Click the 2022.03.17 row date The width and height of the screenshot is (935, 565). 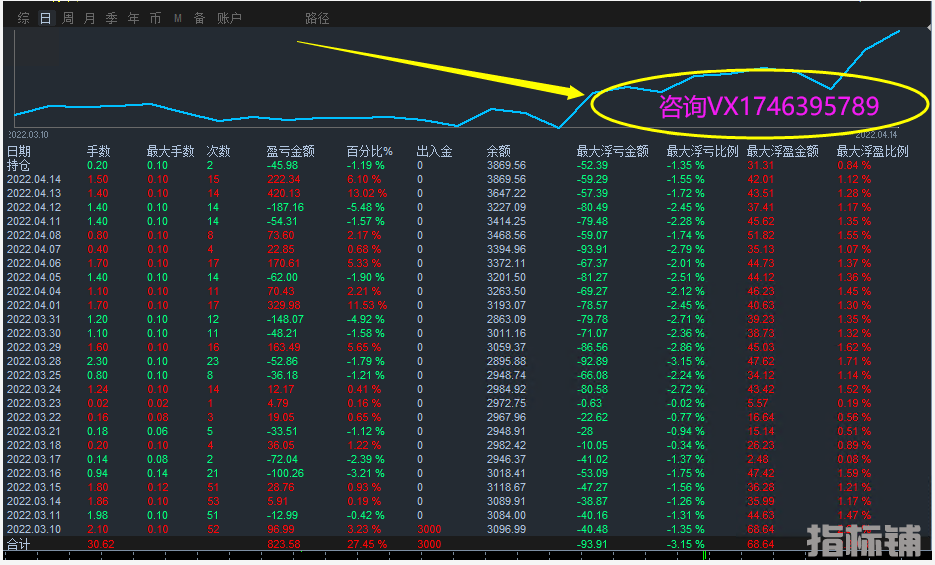[x=33, y=460]
